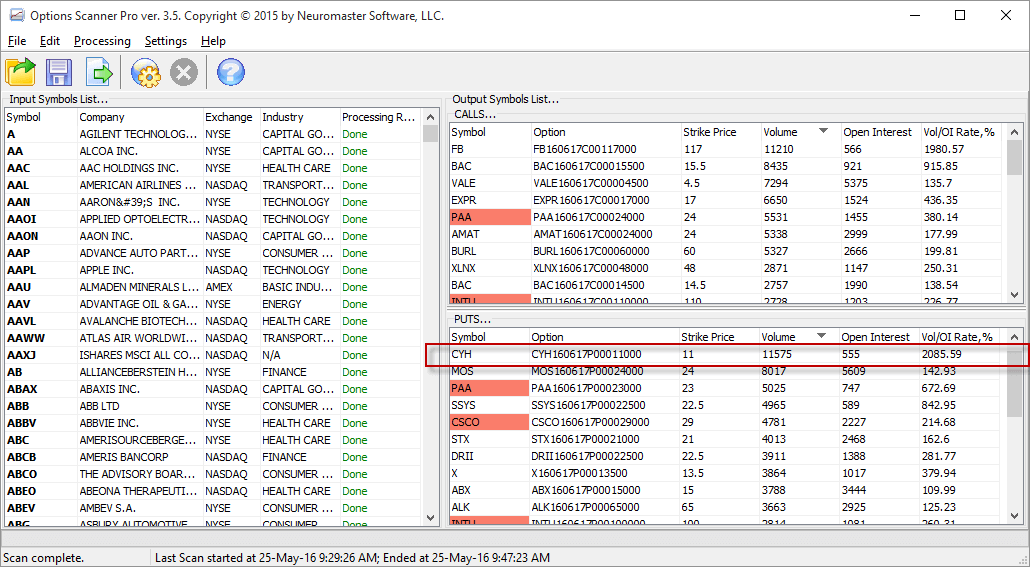Start processing with the gear icon
Viewport: 1030px width, 567px height.
(x=145, y=72)
